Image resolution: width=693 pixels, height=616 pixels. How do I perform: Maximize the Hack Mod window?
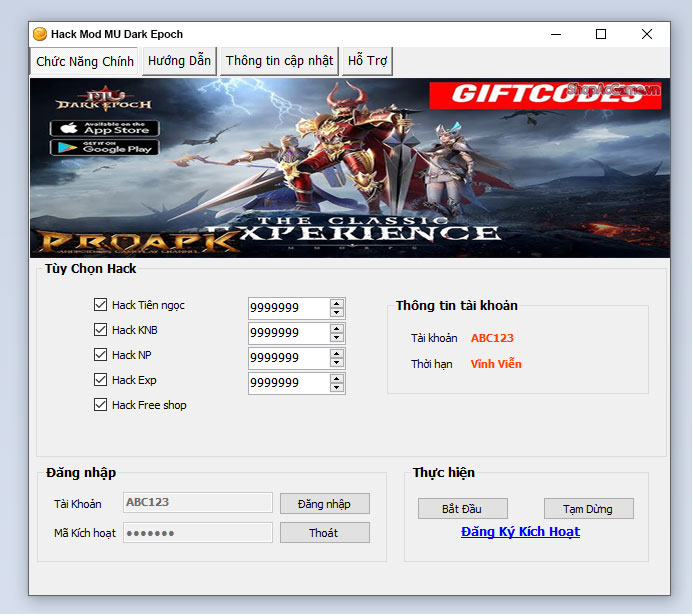coord(601,34)
